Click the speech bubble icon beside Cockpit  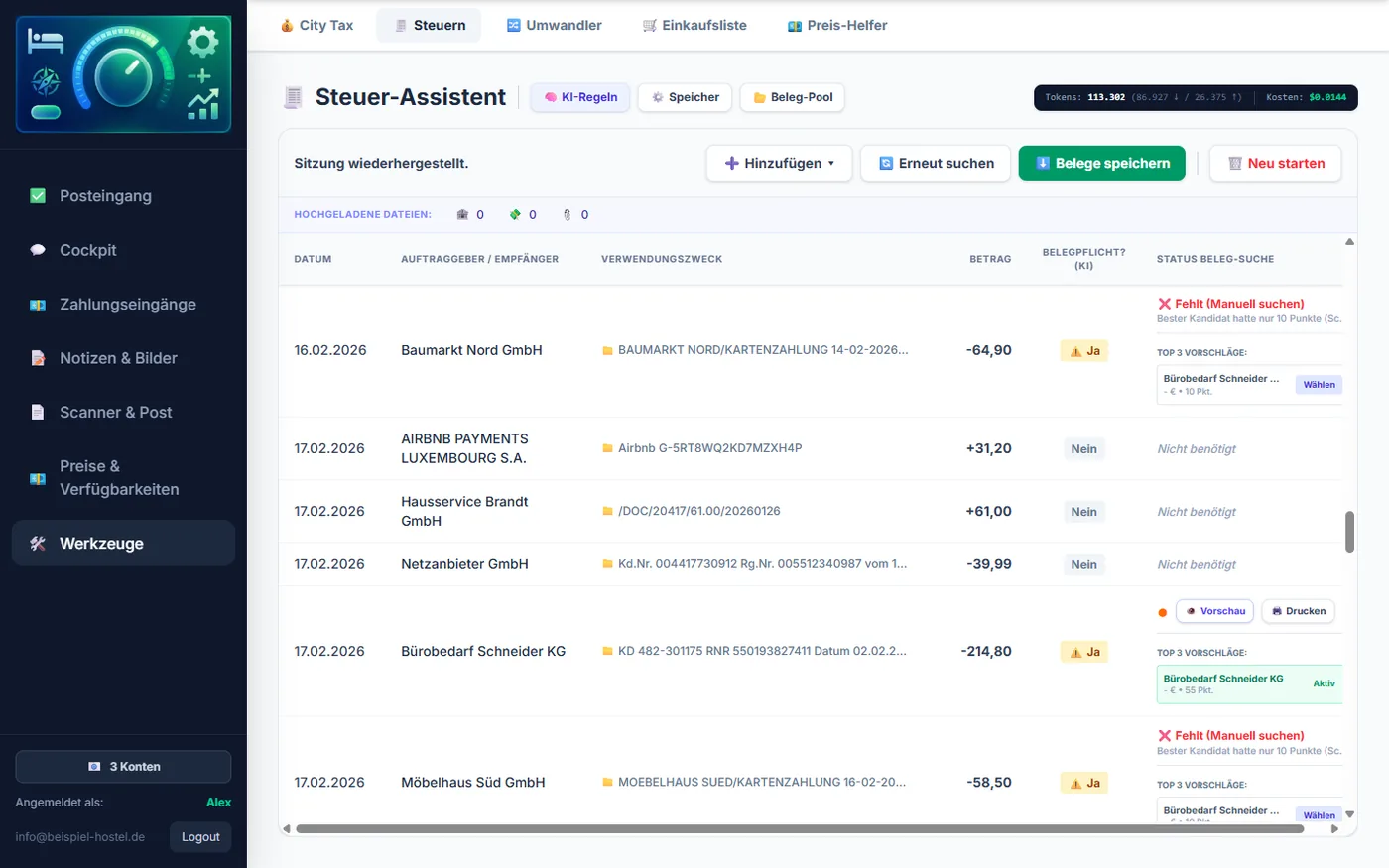(38, 250)
